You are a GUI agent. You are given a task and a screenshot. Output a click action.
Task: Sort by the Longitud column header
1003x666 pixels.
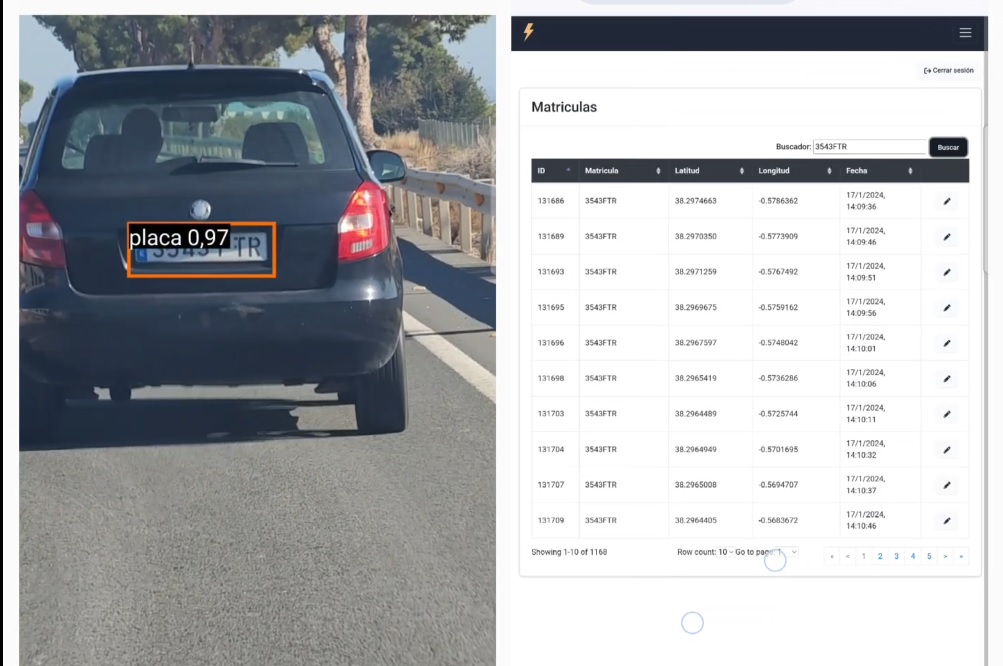796,171
